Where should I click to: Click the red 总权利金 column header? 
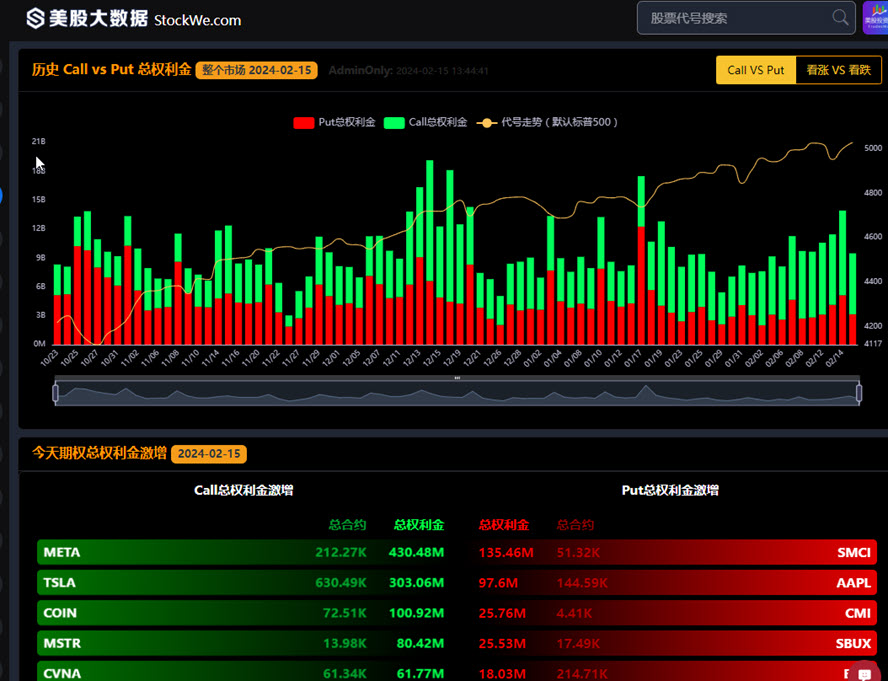point(503,525)
